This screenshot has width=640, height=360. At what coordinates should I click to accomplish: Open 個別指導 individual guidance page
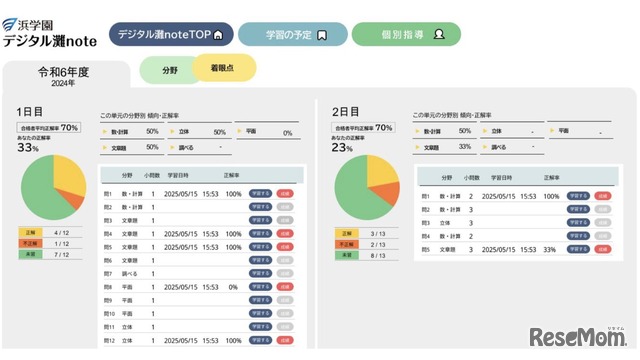point(406,34)
